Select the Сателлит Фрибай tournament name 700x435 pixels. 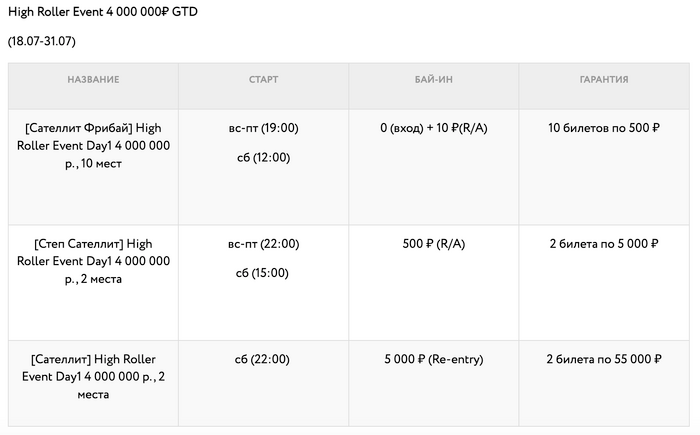[93, 145]
